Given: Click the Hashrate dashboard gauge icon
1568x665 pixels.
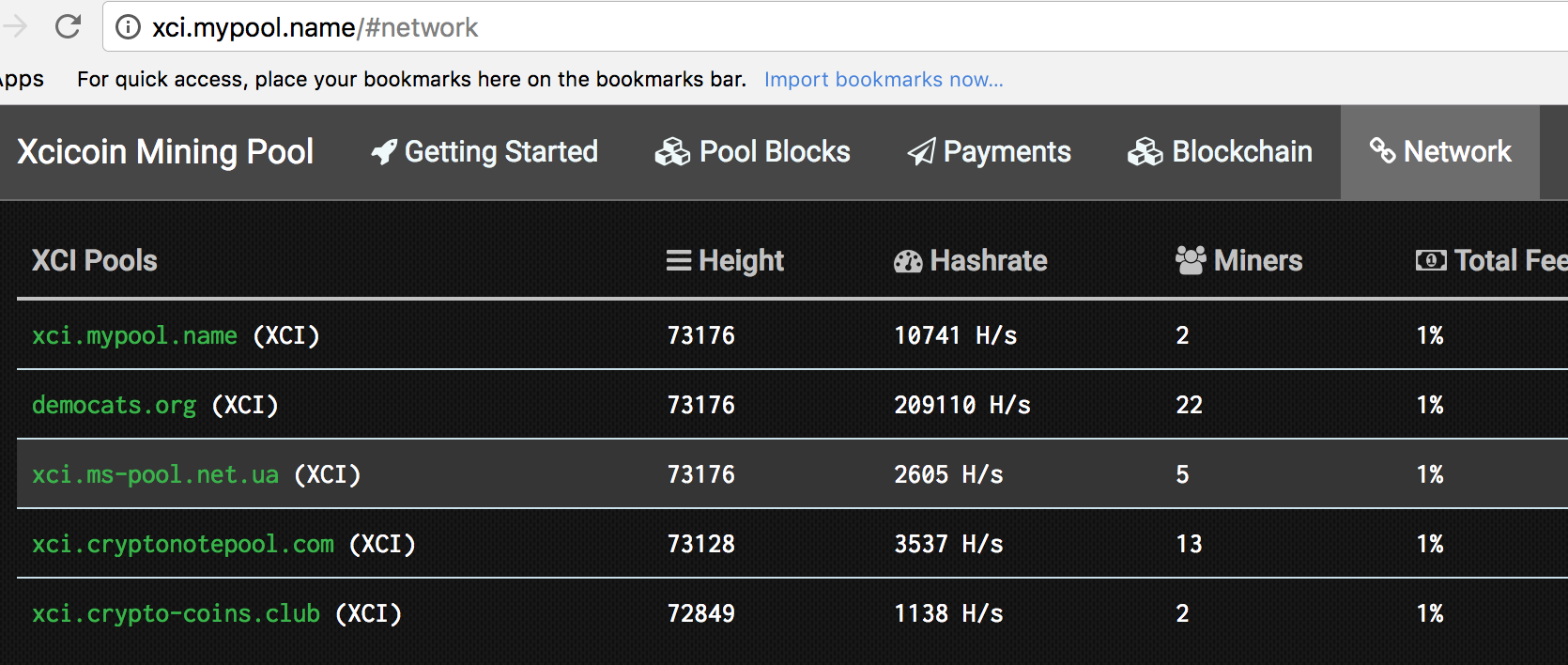Looking at the screenshot, I should 908,261.
